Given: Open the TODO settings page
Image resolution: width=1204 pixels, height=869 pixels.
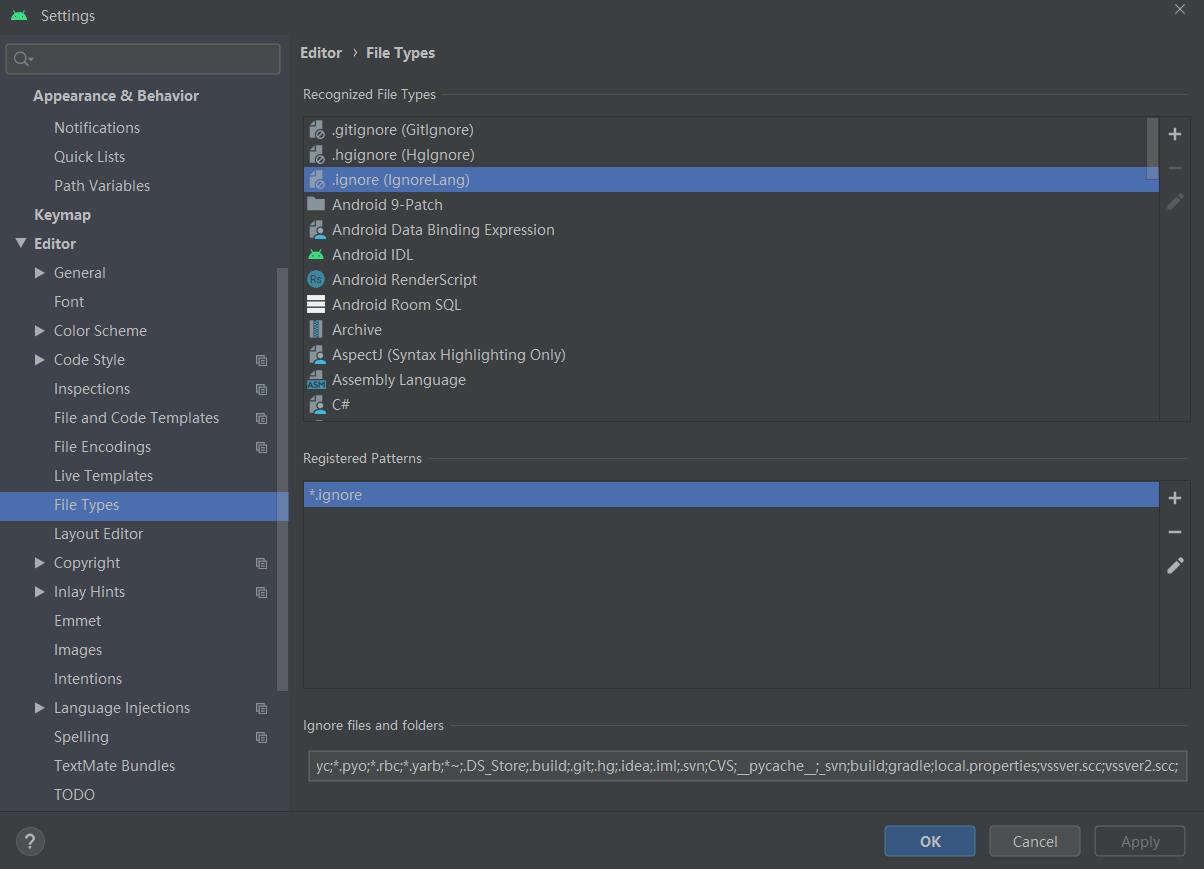Looking at the screenshot, I should [75, 794].
